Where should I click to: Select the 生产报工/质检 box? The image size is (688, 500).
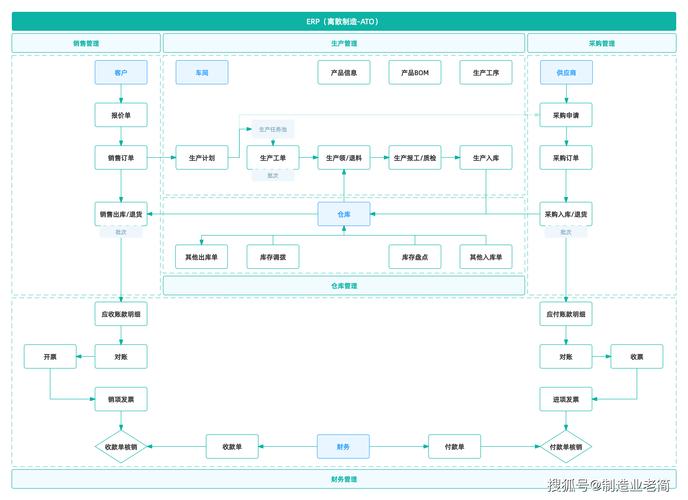(415, 157)
